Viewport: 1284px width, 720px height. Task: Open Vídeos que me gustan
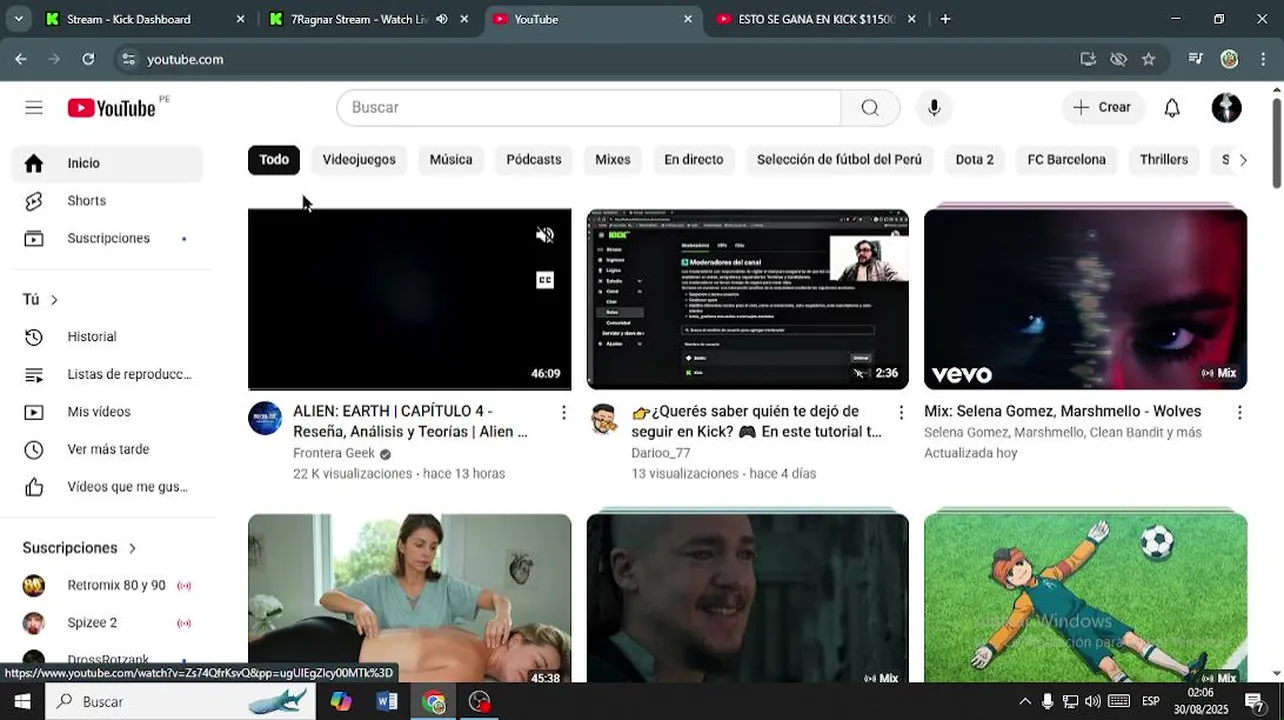[107, 487]
